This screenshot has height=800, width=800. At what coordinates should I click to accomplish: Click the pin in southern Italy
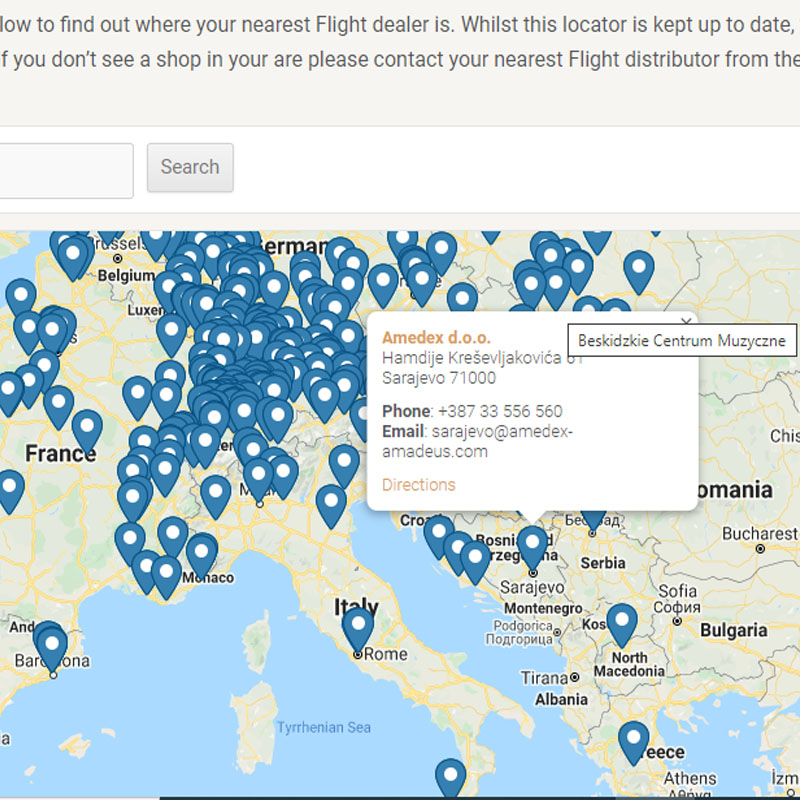(x=450, y=777)
